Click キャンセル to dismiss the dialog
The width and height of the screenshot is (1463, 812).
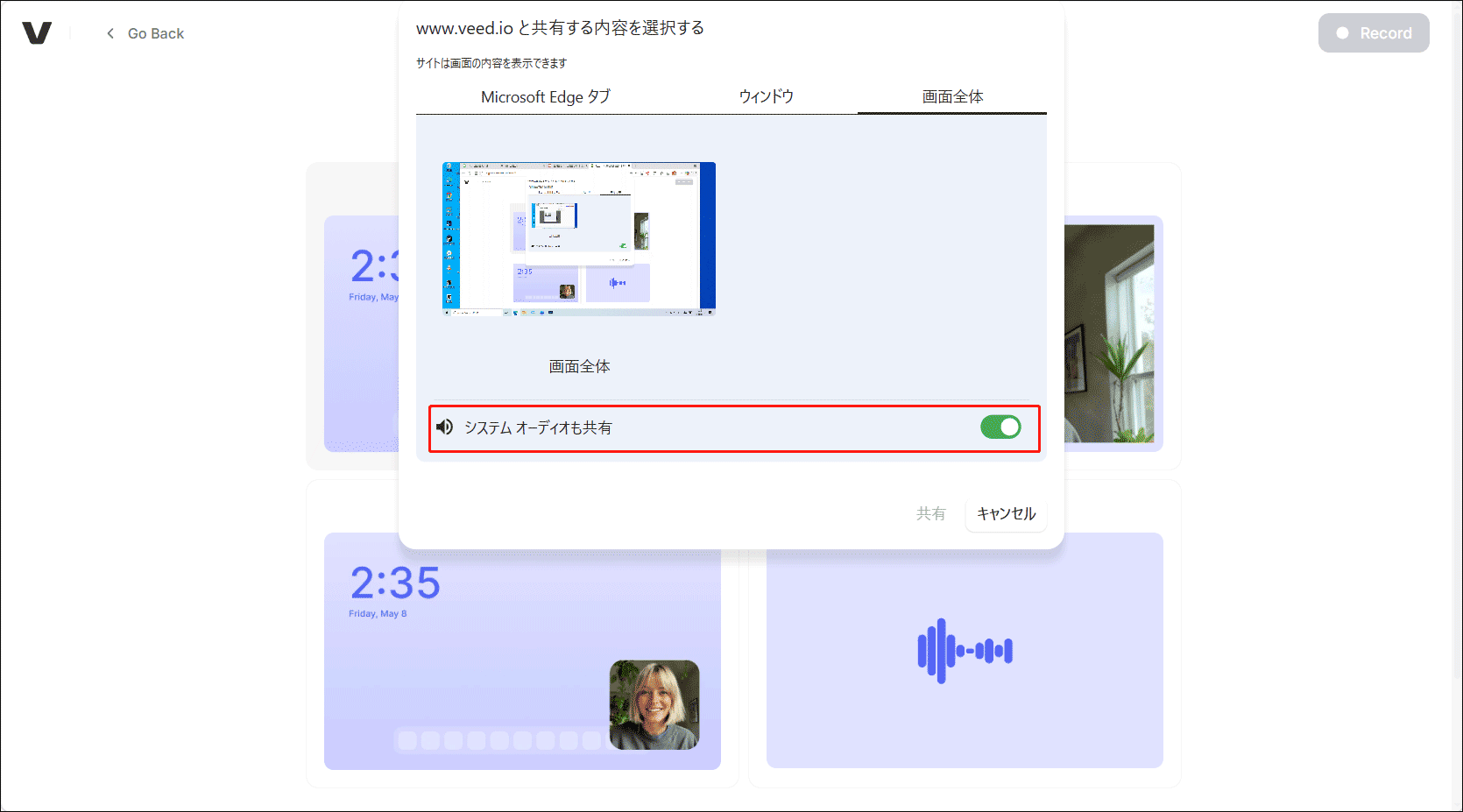pos(1006,514)
